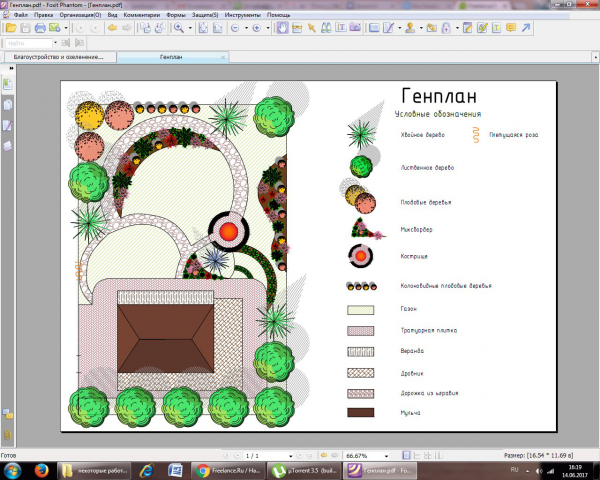The image size is (600, 480).
Task: Switch to Freelance.Ru Chrome window in taskbar
Action: point(228,471)
